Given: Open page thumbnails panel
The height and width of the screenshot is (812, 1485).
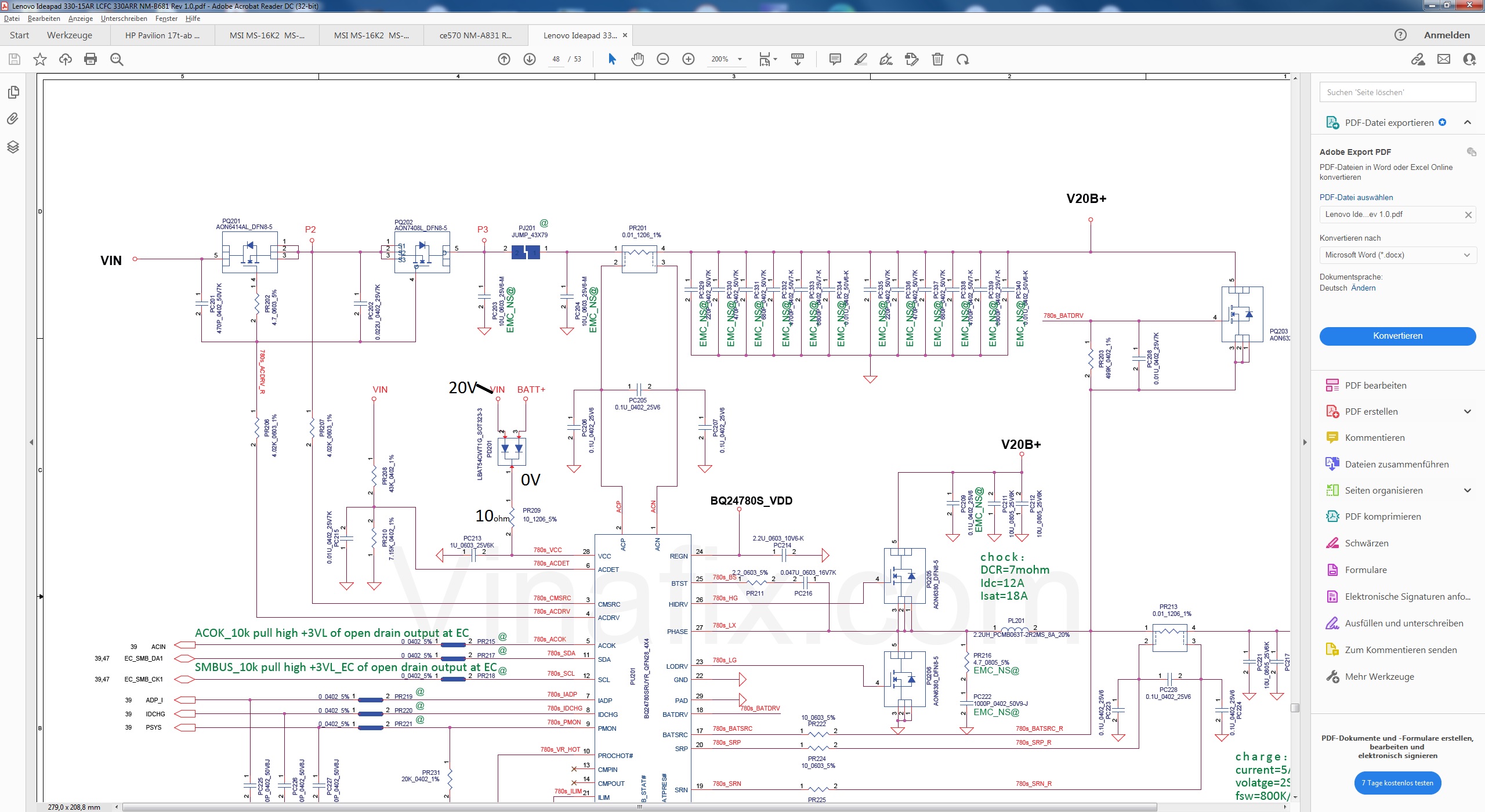Looking at the screenshot, I should [x=13, y=92].
